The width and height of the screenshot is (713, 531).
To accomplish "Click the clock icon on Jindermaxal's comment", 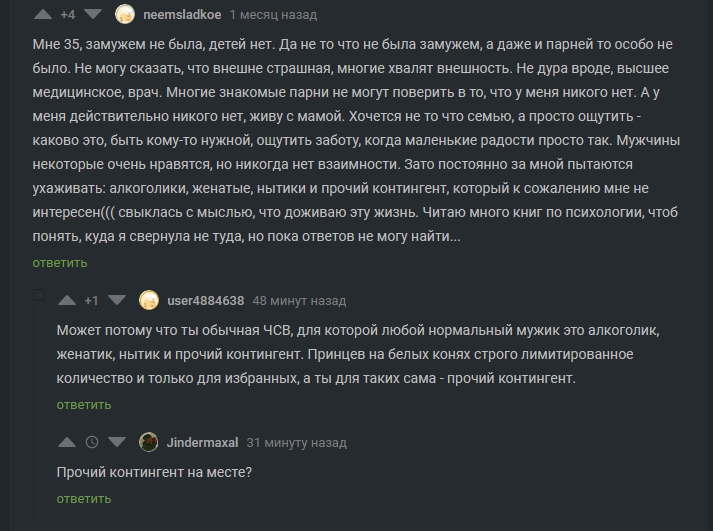I will [92, 442].
